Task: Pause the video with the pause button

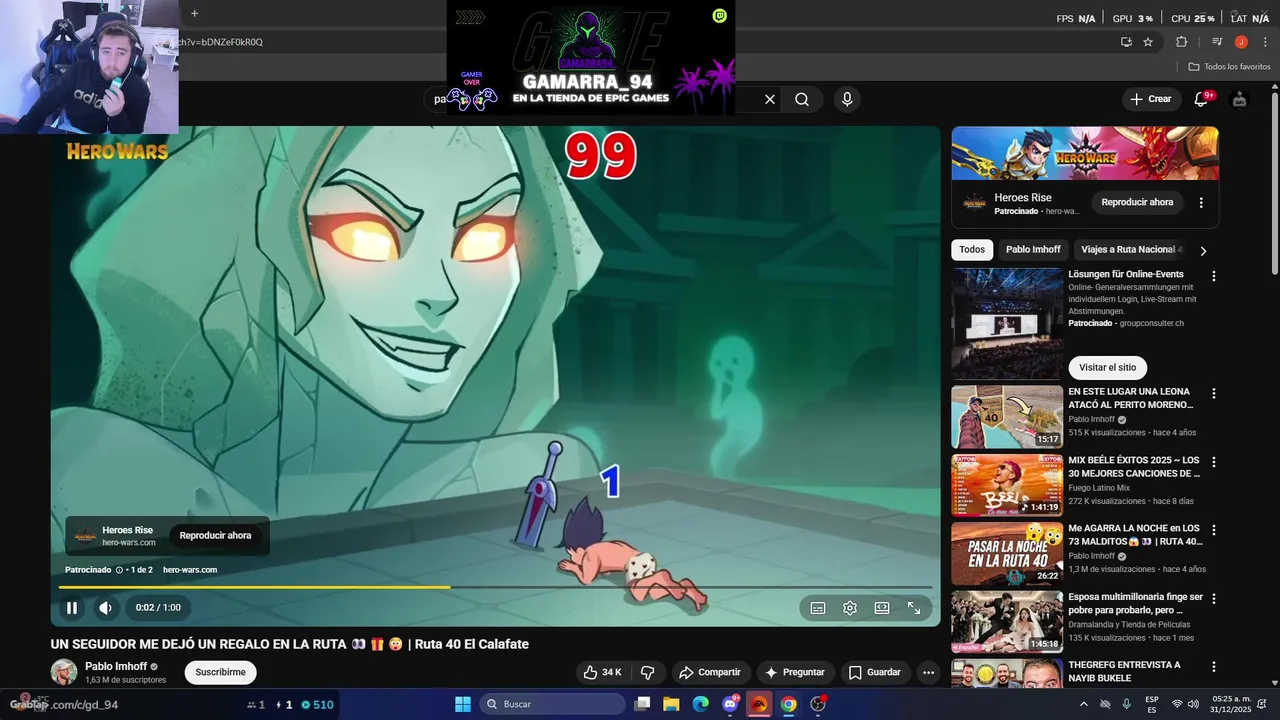Action: tap(72, 607)
